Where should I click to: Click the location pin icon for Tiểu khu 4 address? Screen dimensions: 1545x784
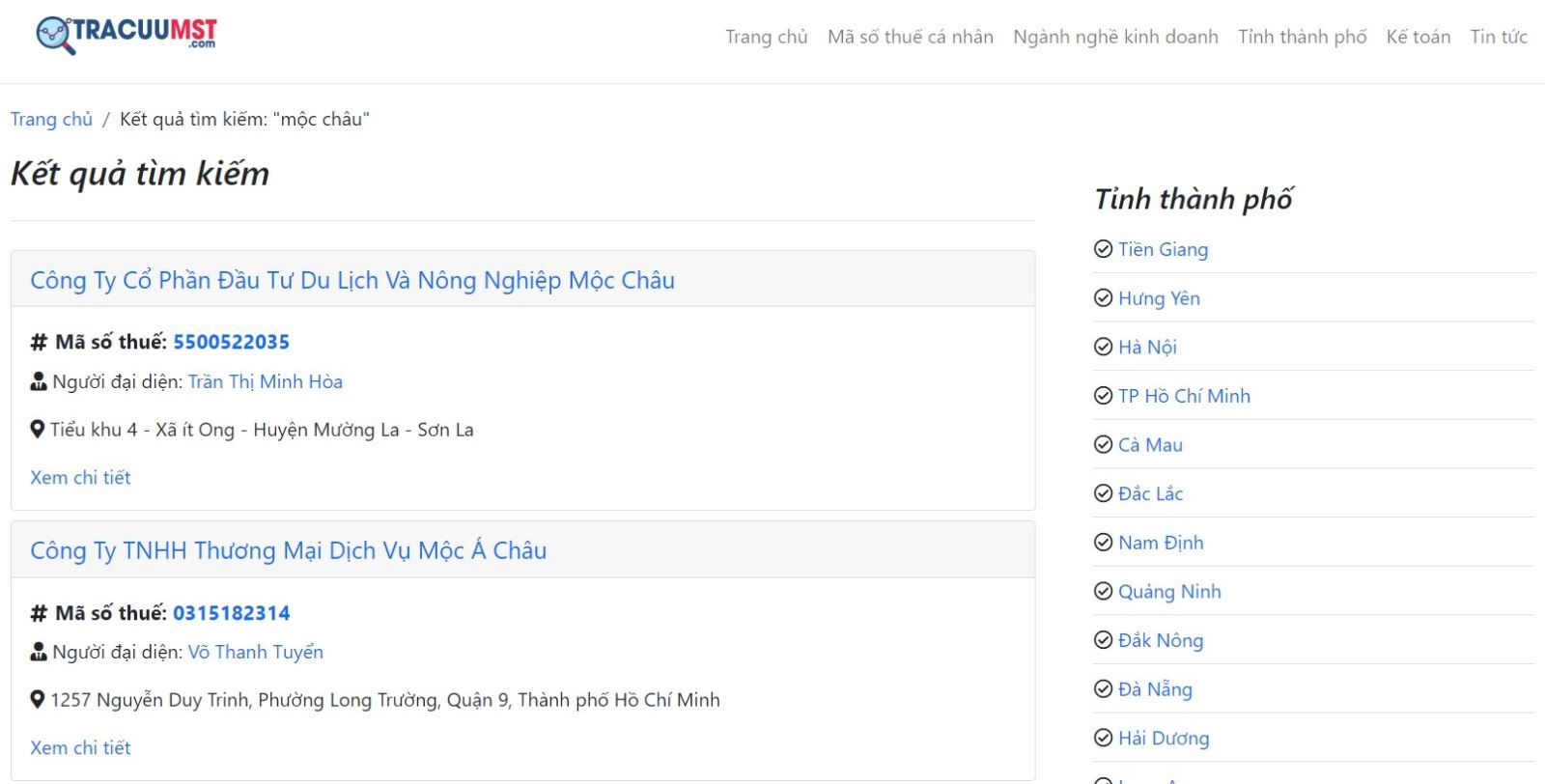pyautogui.click(x=38, y=430)
